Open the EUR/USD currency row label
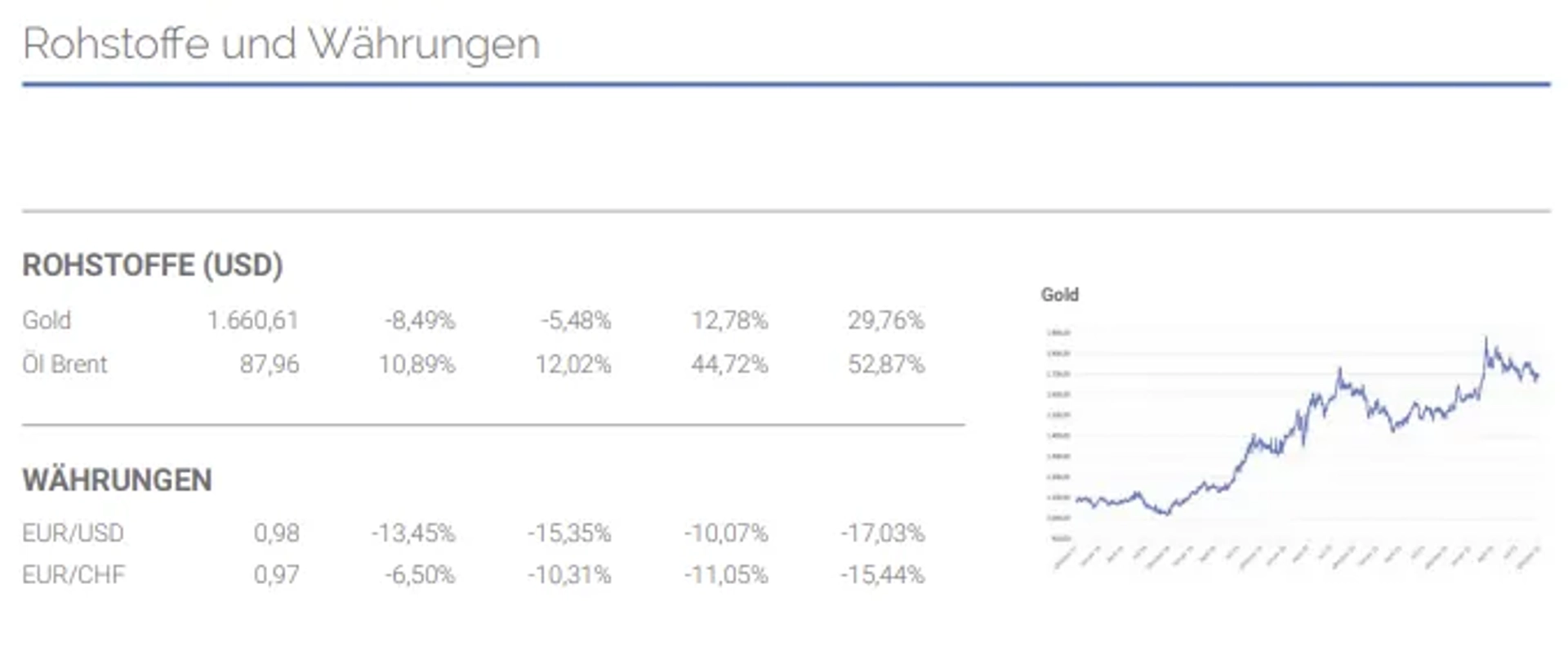Viewport: 1568px width, 664px height. [73, 533]
